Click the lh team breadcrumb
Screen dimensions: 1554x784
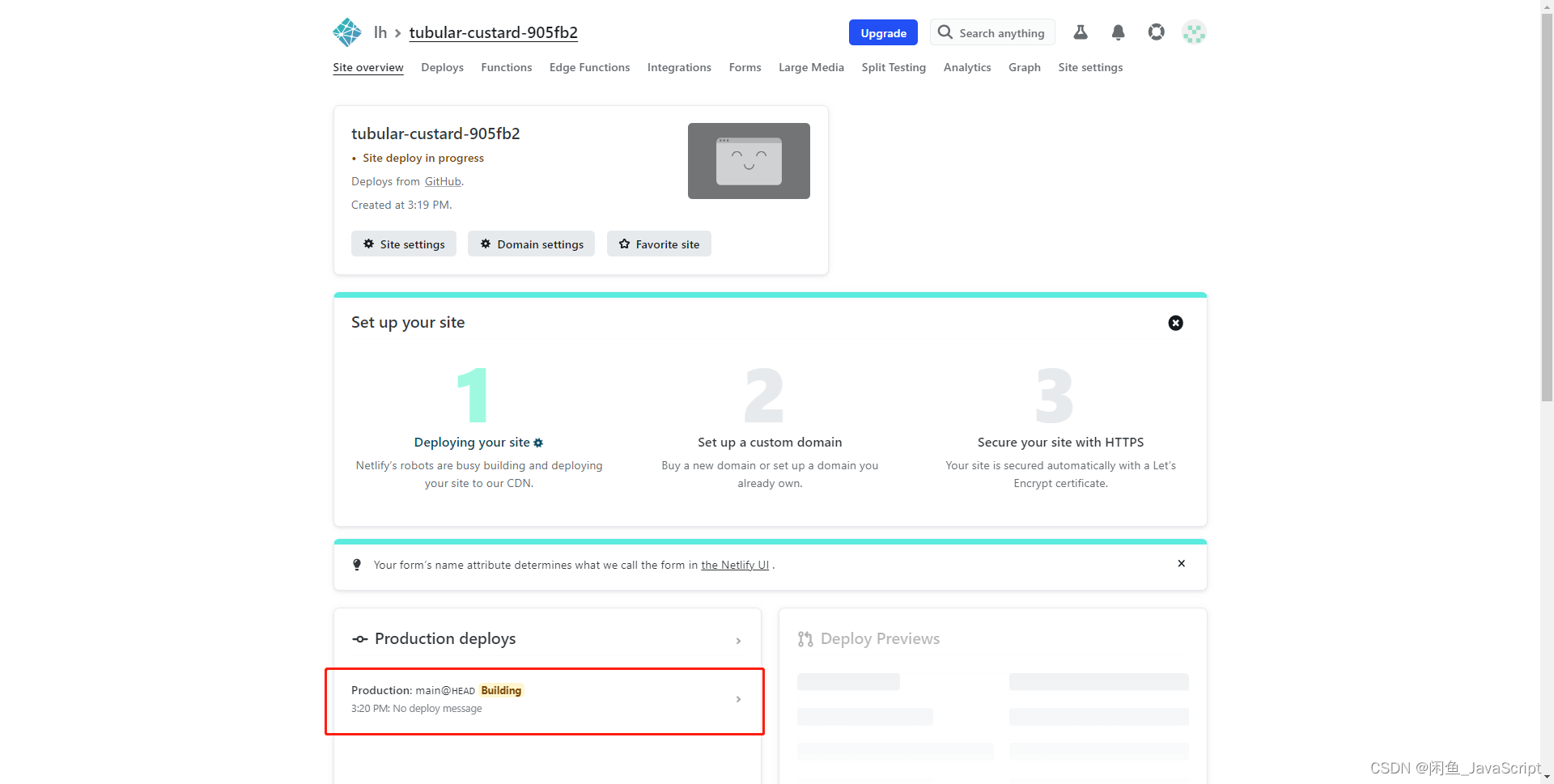[380, 32]
